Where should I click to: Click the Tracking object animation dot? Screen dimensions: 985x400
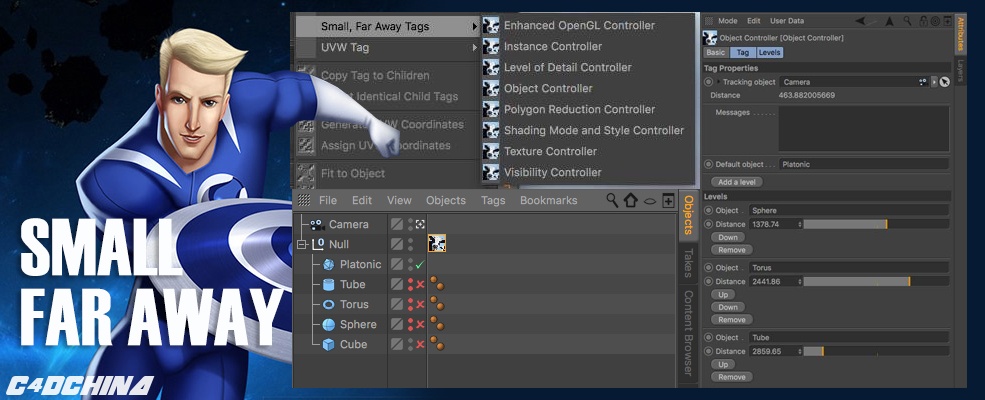709,82
